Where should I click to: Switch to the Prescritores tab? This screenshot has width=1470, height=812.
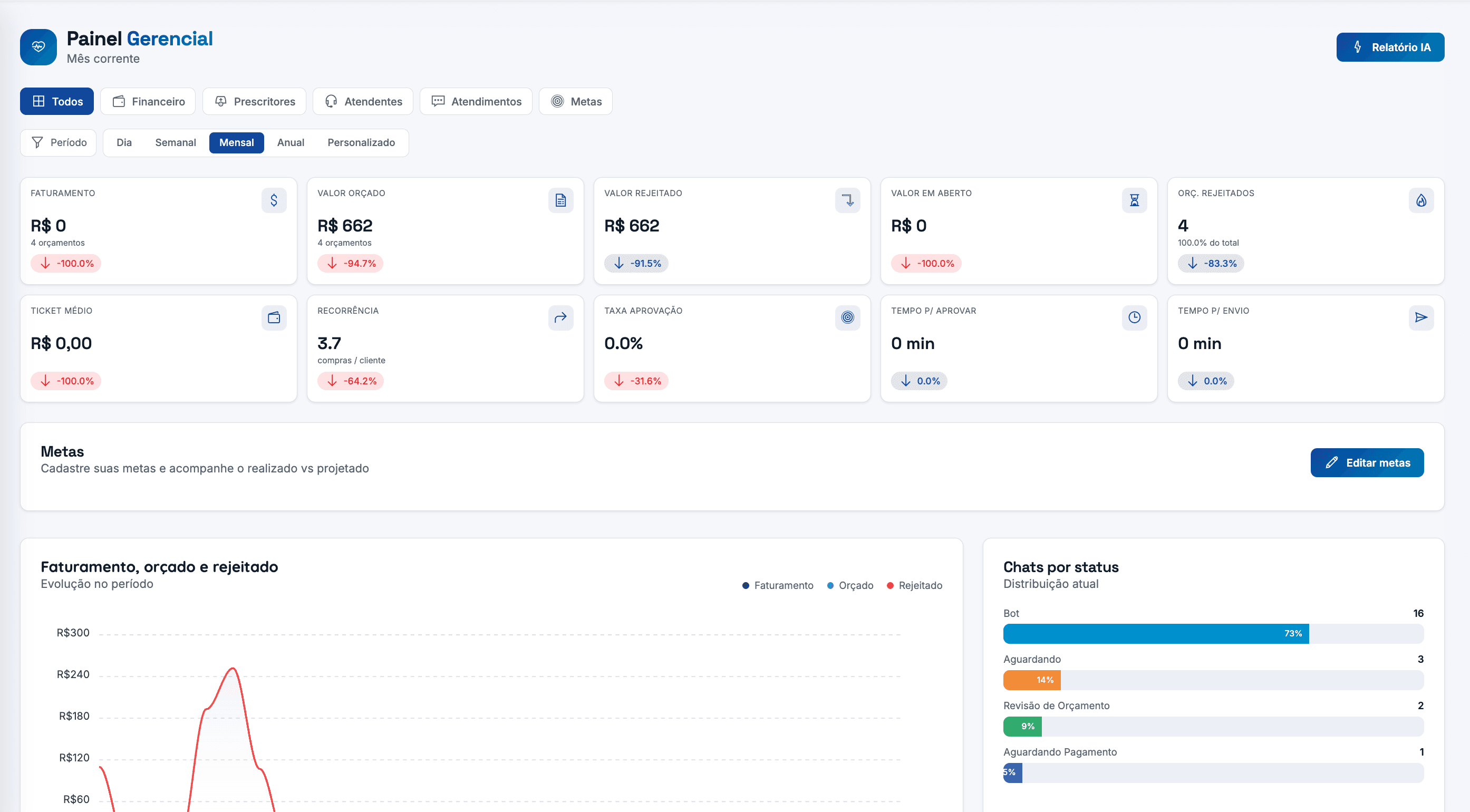[255, 102]
